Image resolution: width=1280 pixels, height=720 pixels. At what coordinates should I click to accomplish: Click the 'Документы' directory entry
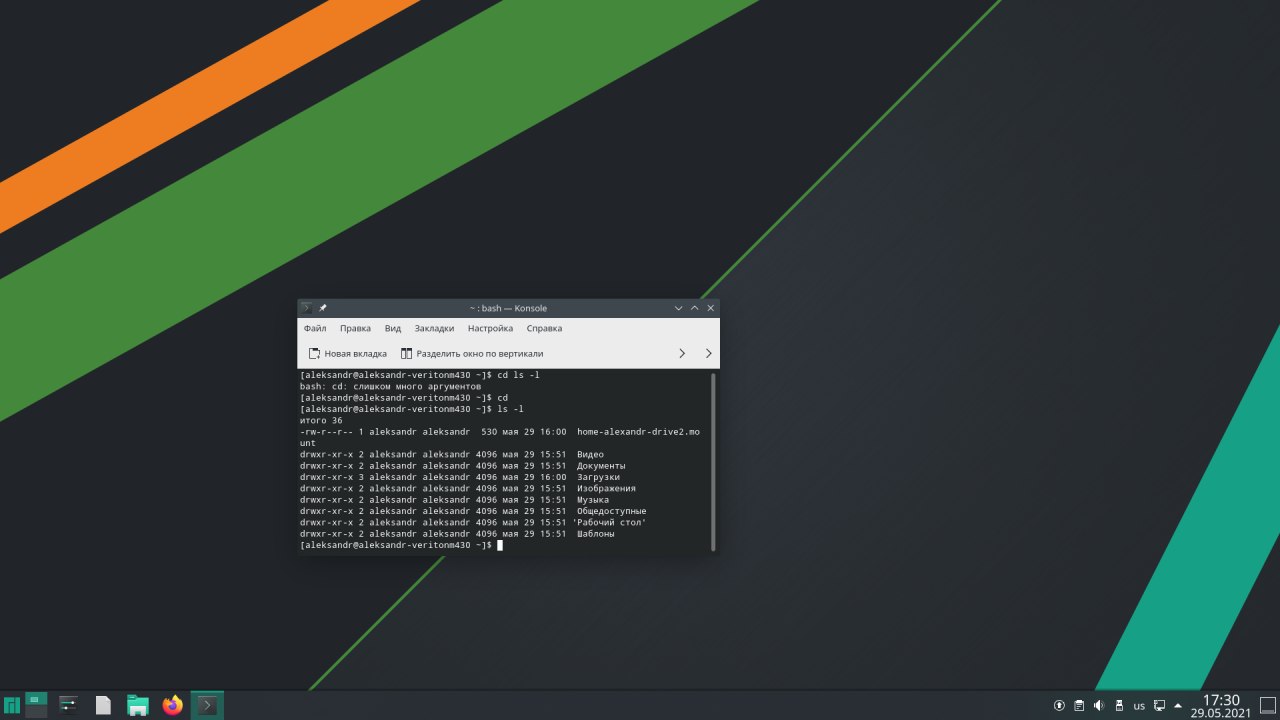tap(601, 466)
